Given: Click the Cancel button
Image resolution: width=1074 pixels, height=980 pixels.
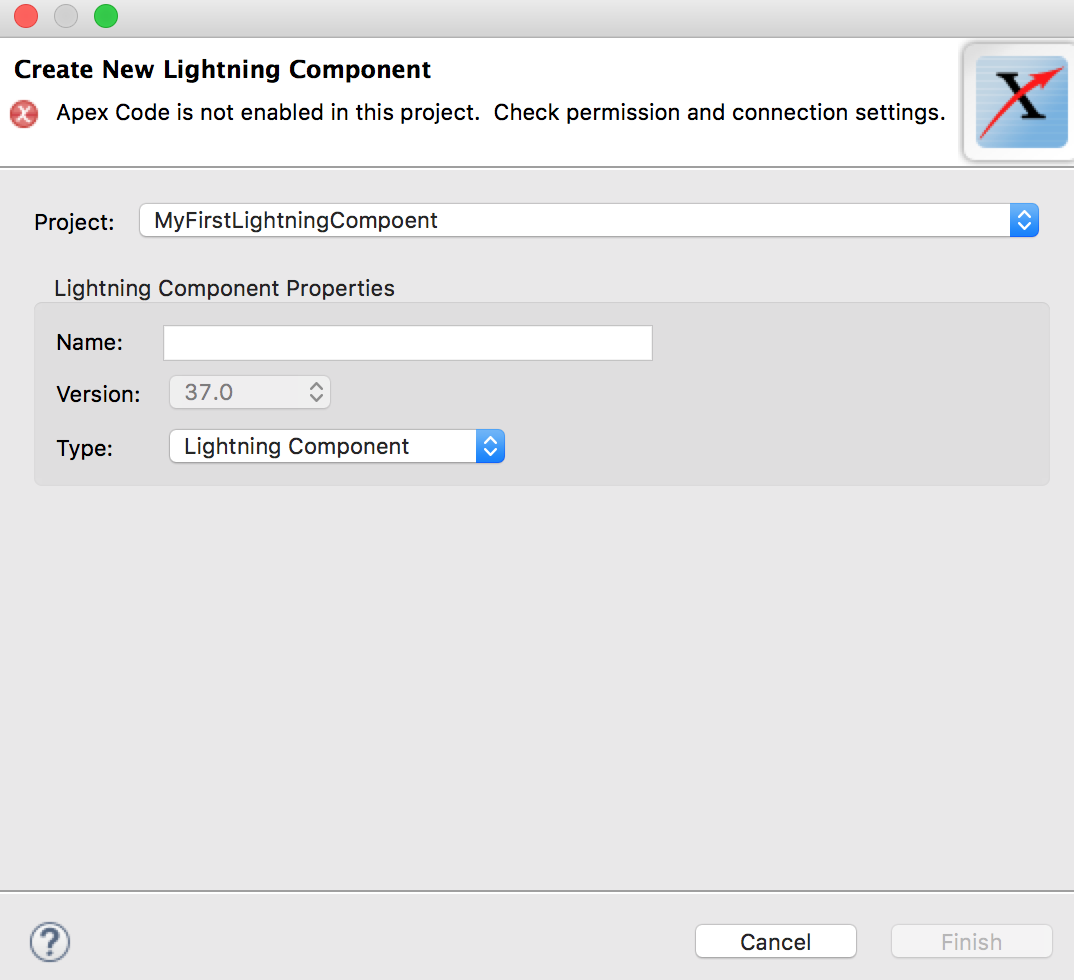Looking at the screenshot, I should tap(775, 942).
